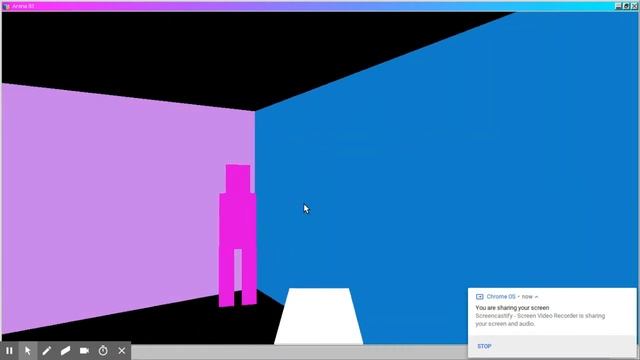The height and width of the screenshot is (360, 640).
Task: Toggle the embedded webcam camera icon
Action: click(x=84, y=351)
